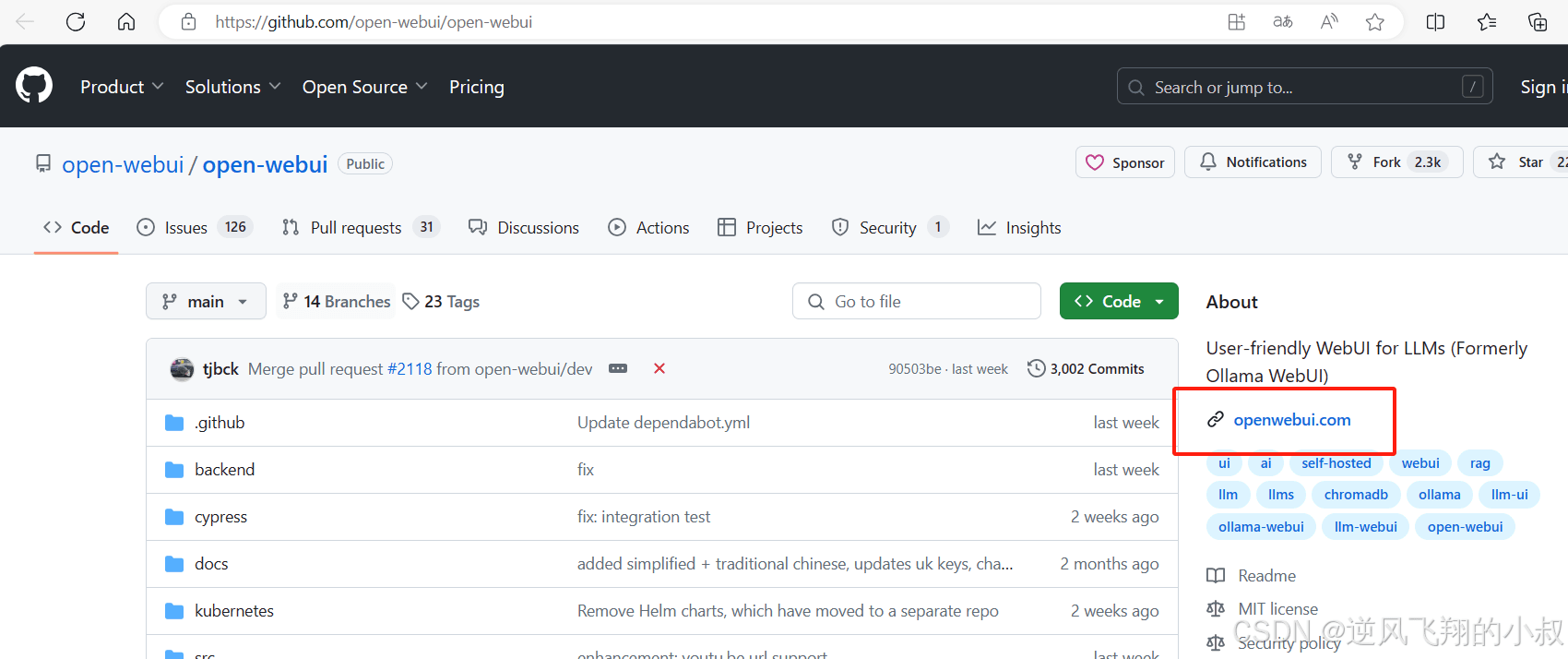Expand commit message ellipsis icon

point(618,368)
